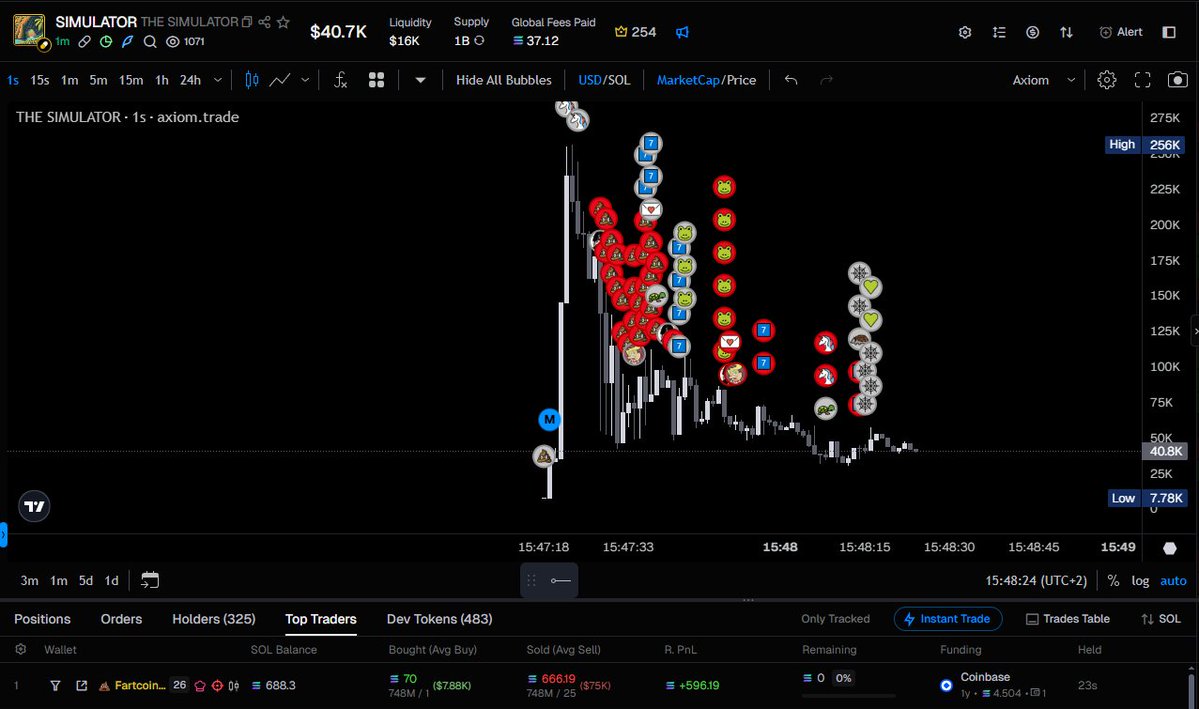Viewport: 1199px width, 709px height.
Task: Create a price Alert
Action: [x=1120, y=32]
